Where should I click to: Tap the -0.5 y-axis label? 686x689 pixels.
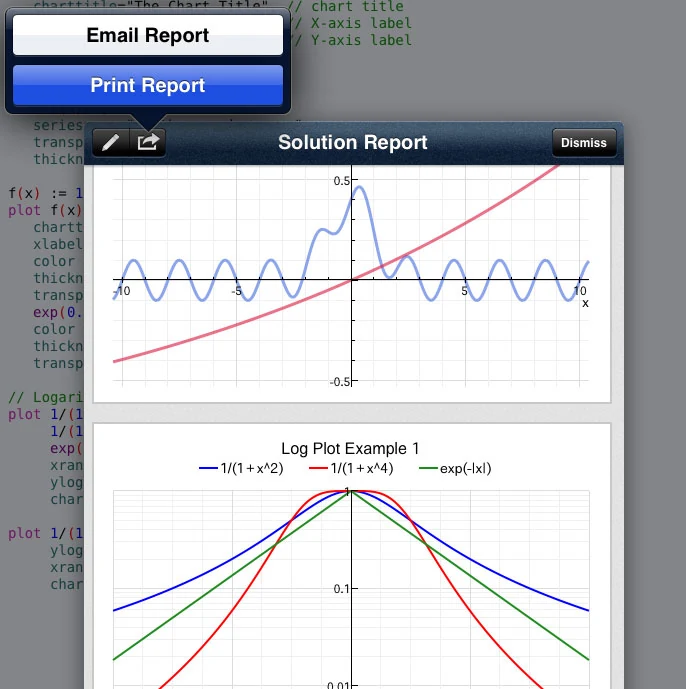click(340, 381)
